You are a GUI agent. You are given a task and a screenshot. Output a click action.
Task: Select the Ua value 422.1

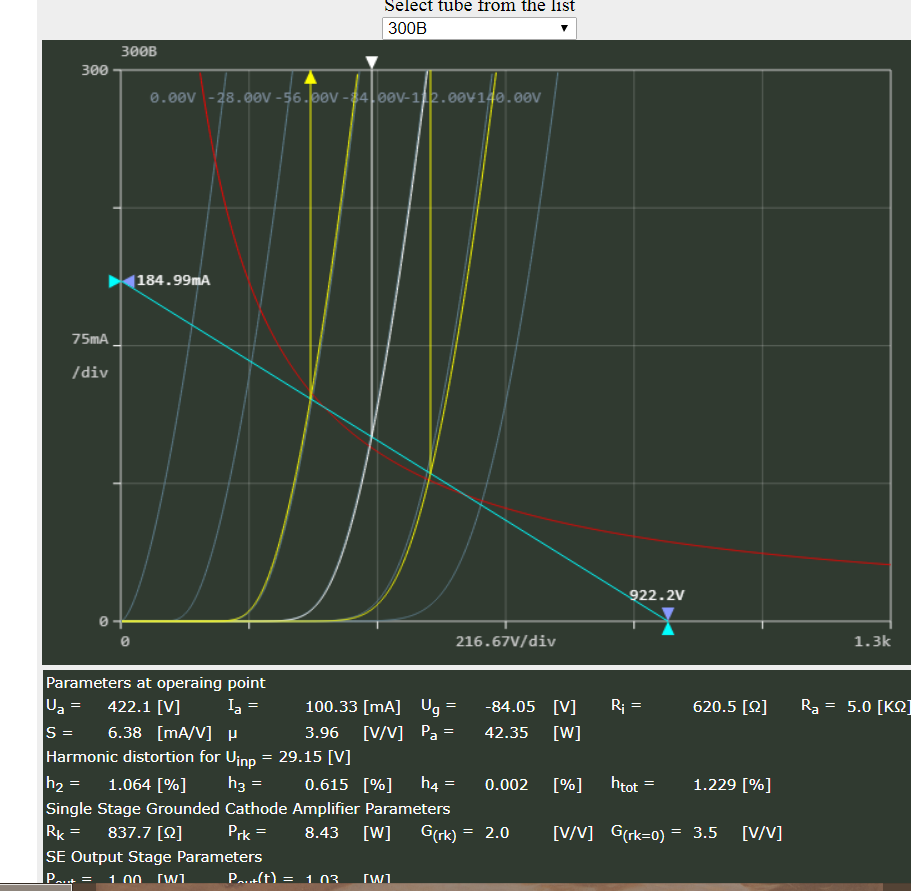point(130,708)
